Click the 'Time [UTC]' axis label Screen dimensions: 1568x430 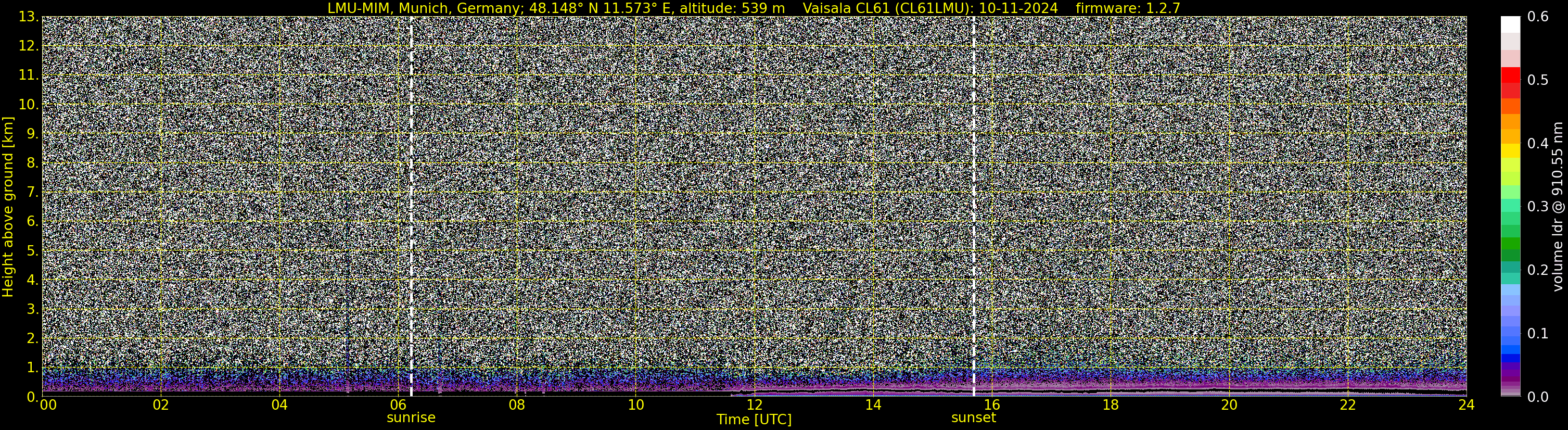[x=754, y=420]
